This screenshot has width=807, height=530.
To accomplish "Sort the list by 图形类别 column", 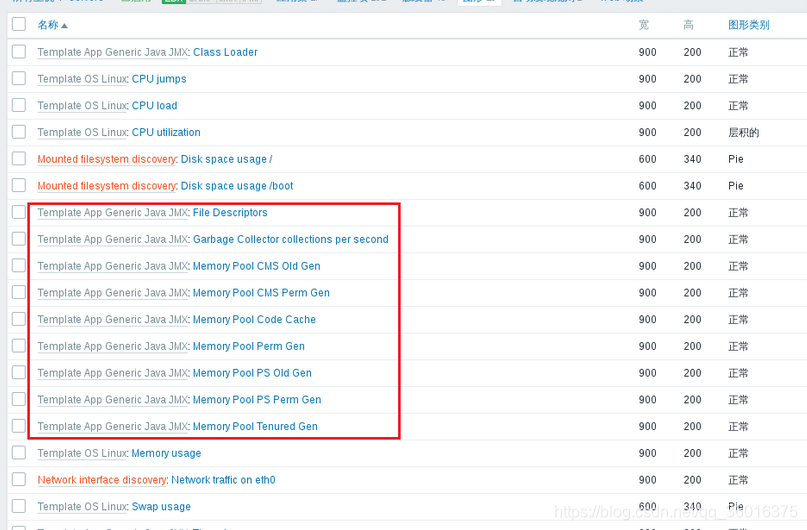I will click(x=748, y=25).
